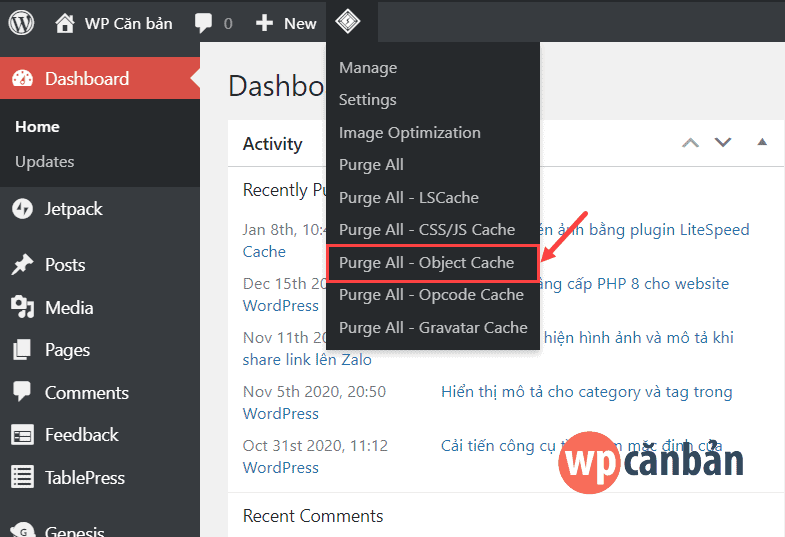Open the WP Căn bản site home icon
This screenshot has width=785, height=537.
(65, 23)
